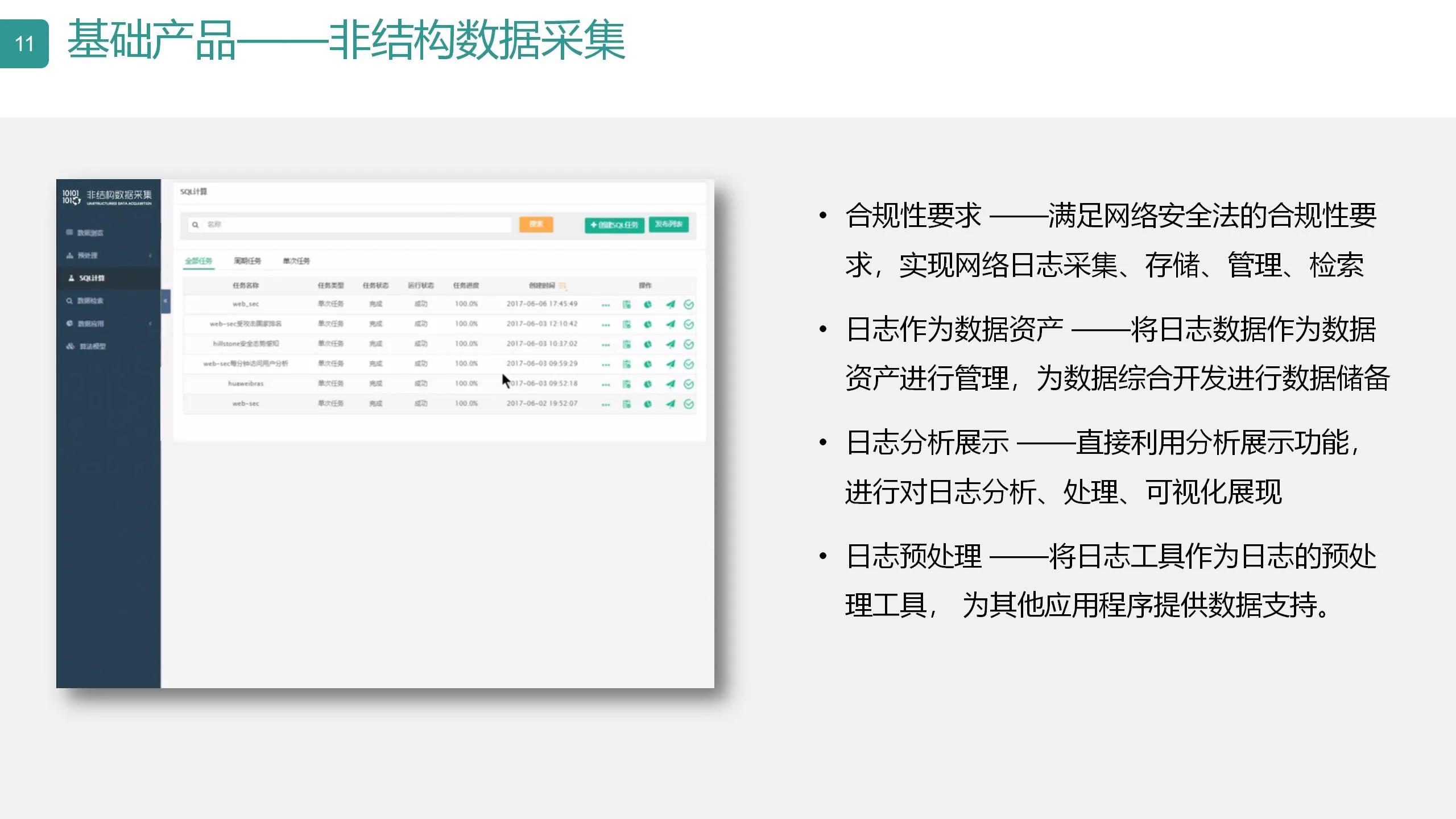The image size is (1456, 819).
Task: Click the magnifier icon in the search box
Action: tap(196, 225)
